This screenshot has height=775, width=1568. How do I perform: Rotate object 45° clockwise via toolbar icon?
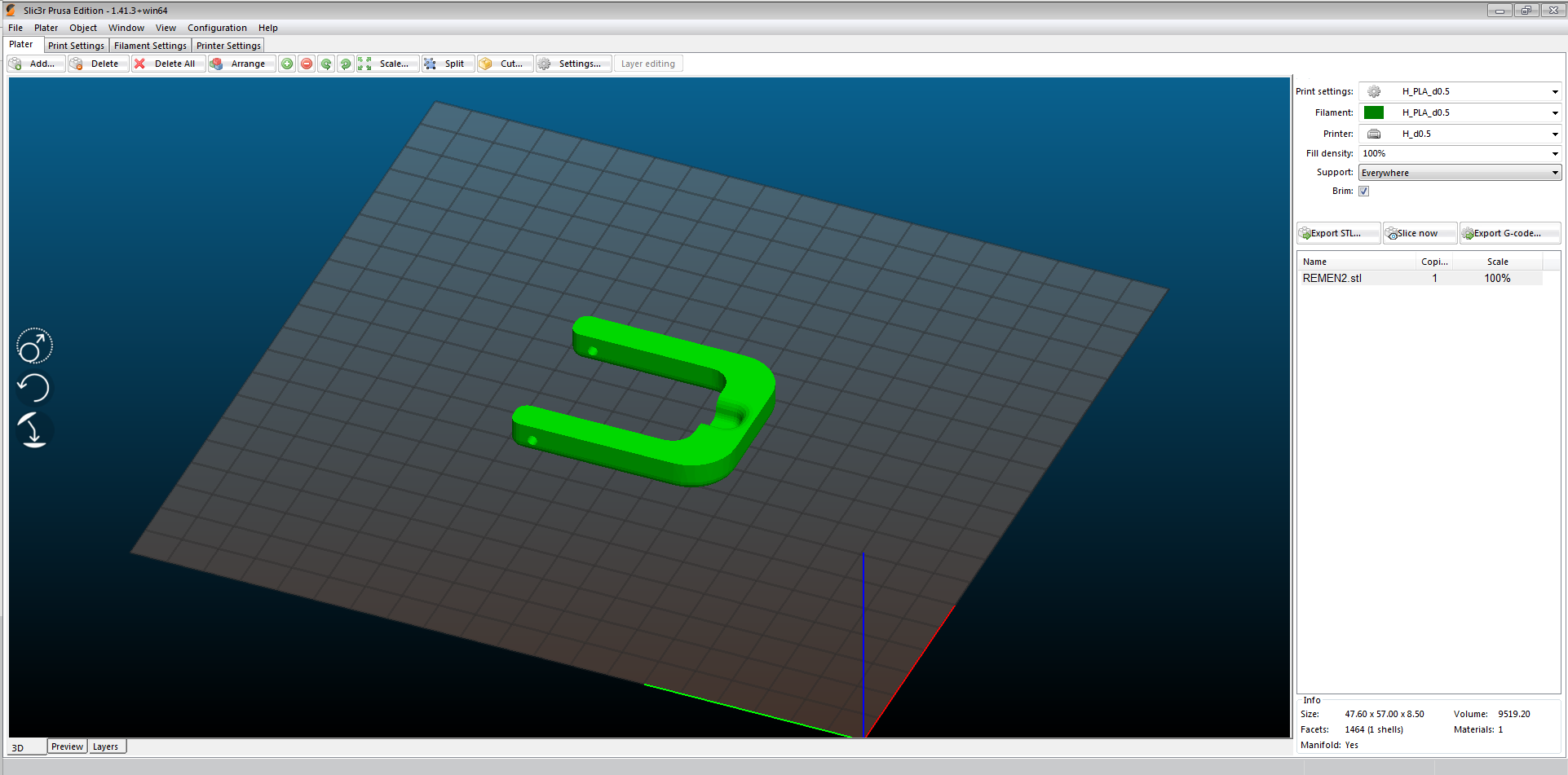(346, 64)
